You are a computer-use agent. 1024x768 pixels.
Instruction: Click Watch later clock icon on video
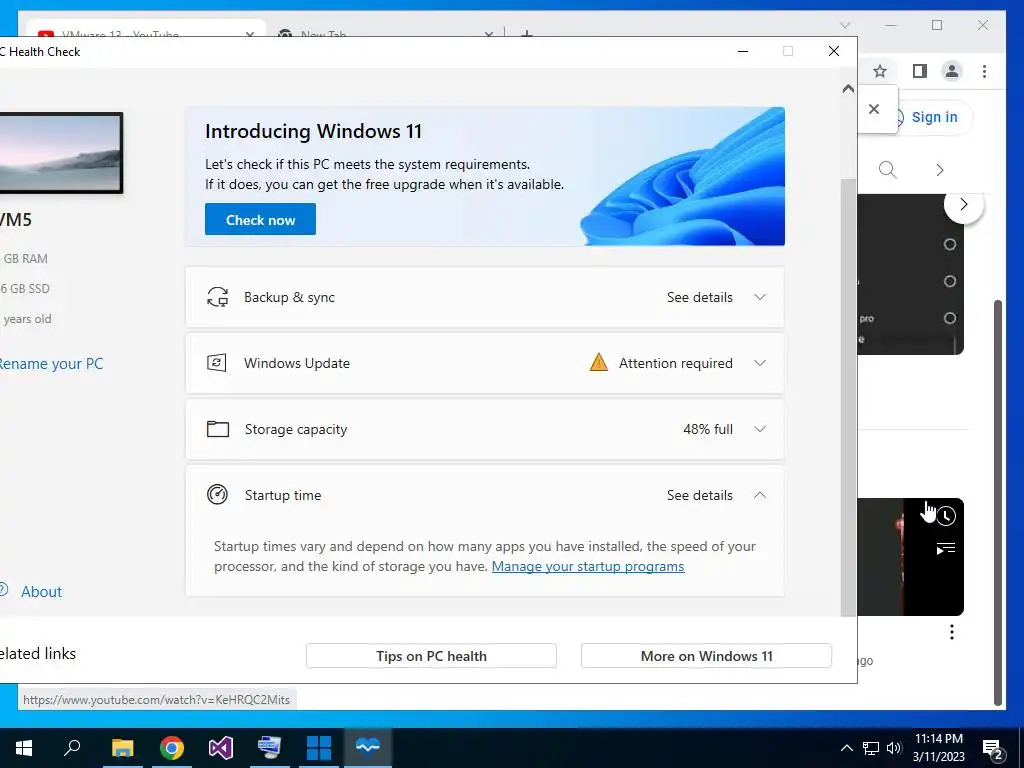point(946,516)
